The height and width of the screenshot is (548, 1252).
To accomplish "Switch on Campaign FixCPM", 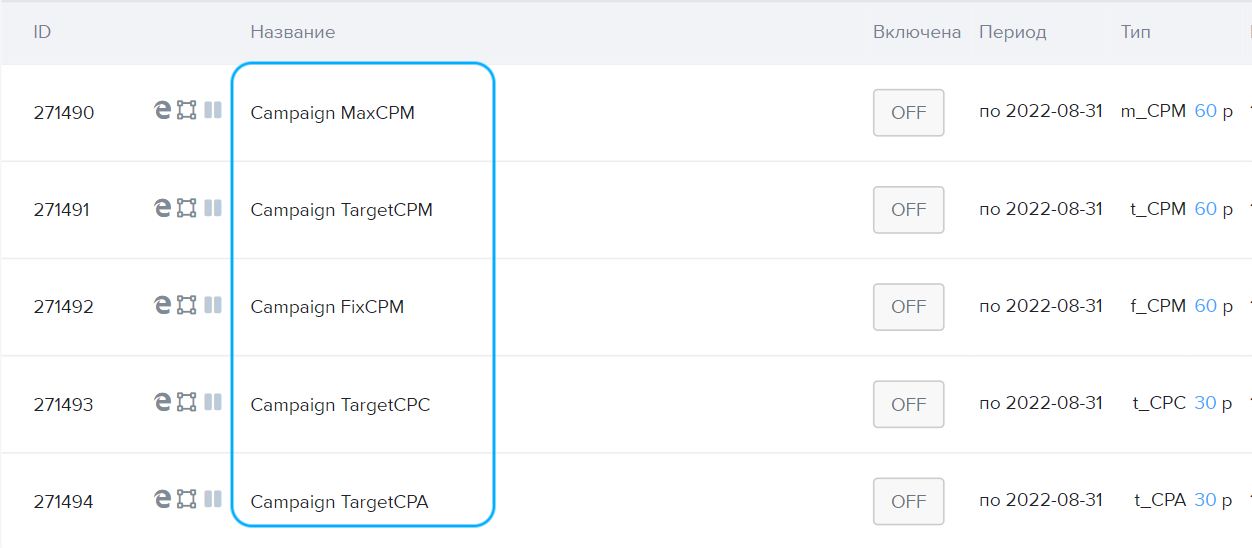I will 908,307.
